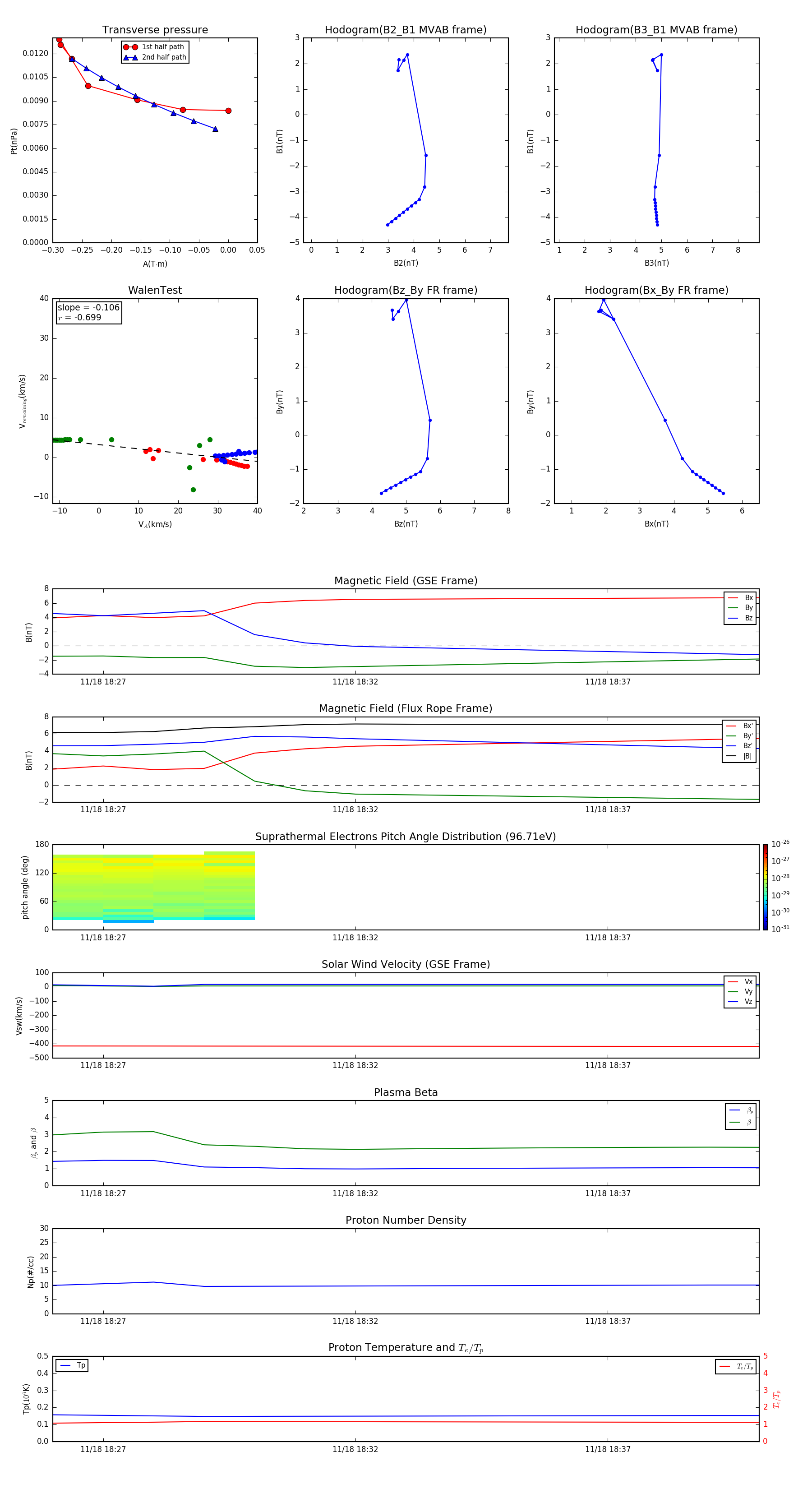Click the 'By' legend entry in GSE magnetic field
Viewport: 812px width, 1489px height.
pyautogui.click(x=740, y=607)
